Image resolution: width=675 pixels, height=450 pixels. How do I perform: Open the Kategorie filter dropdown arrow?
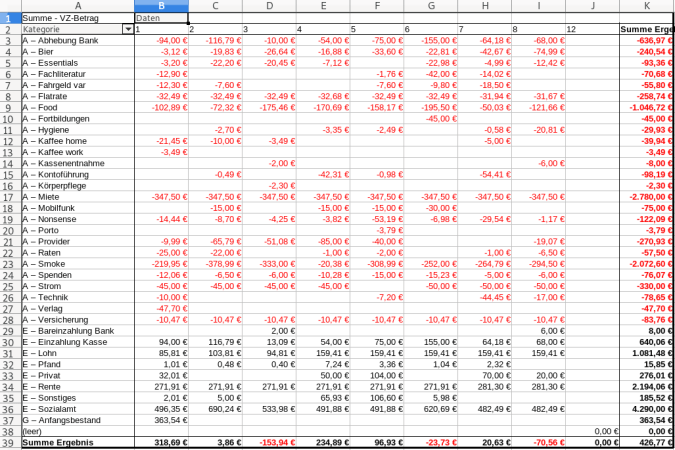[127, 30]
